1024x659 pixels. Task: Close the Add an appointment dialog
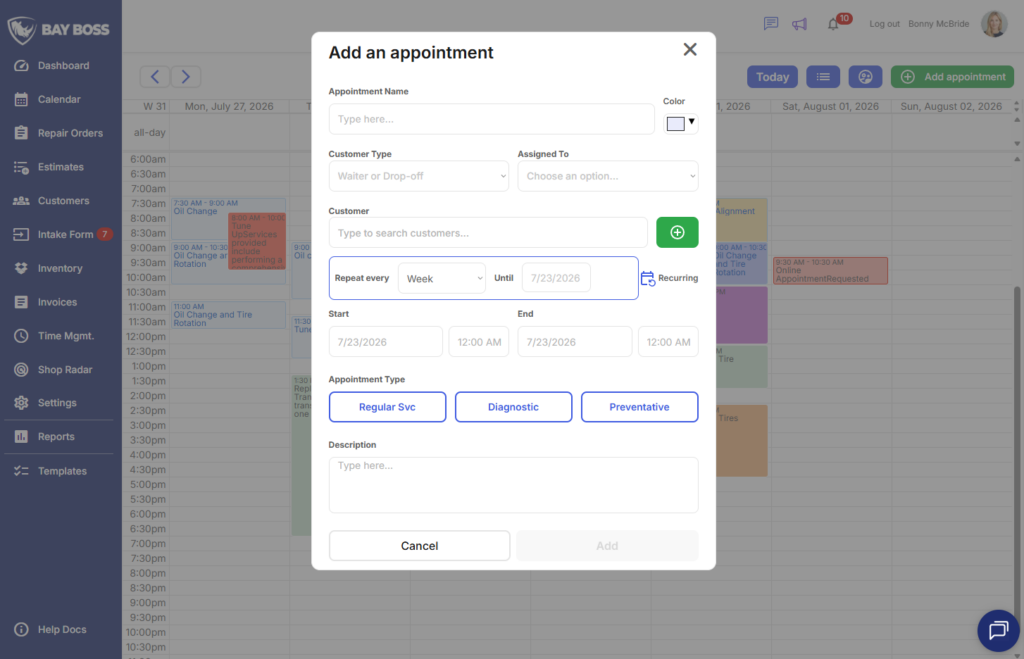tap(690, 50)
